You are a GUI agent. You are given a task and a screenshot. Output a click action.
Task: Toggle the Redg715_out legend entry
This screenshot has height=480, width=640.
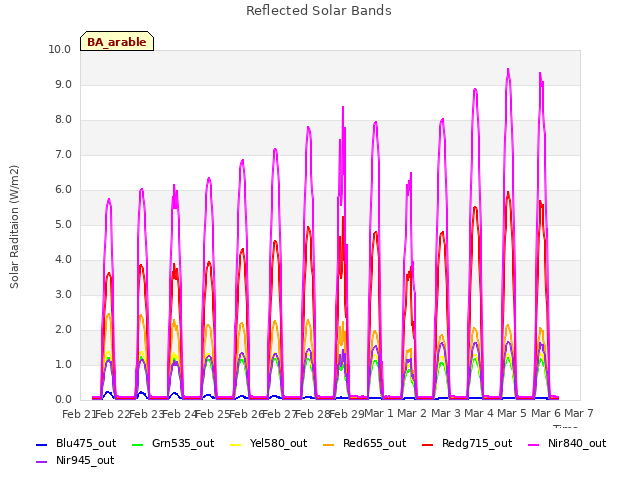[x=467, y=443]
